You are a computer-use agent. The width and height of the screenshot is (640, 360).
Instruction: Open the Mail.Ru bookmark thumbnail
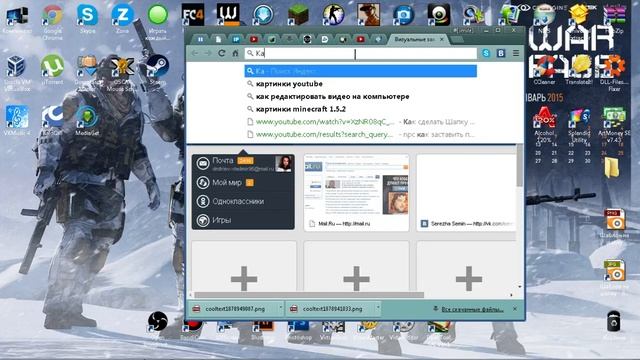356,192
